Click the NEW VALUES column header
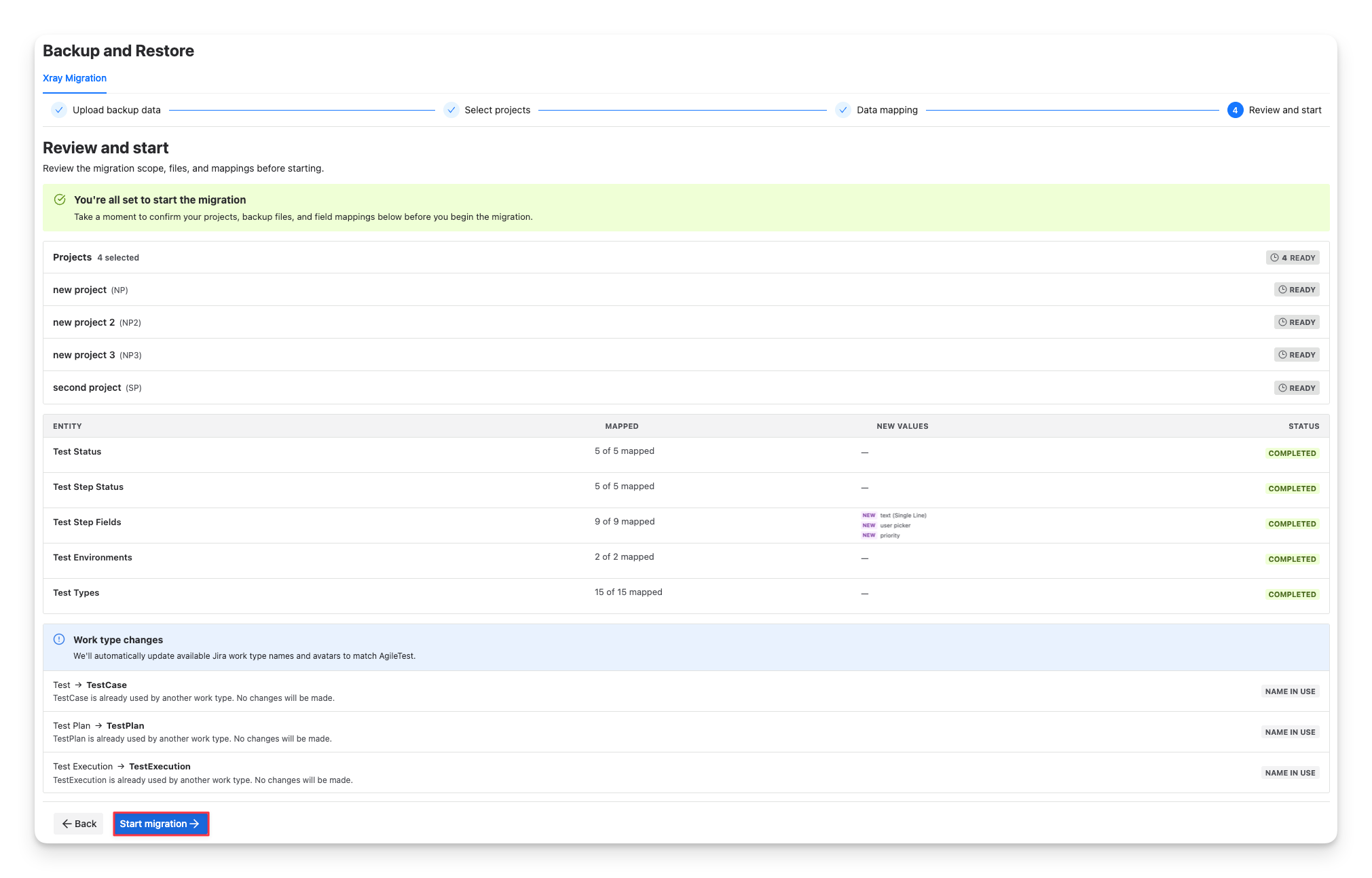 (902, 426)
